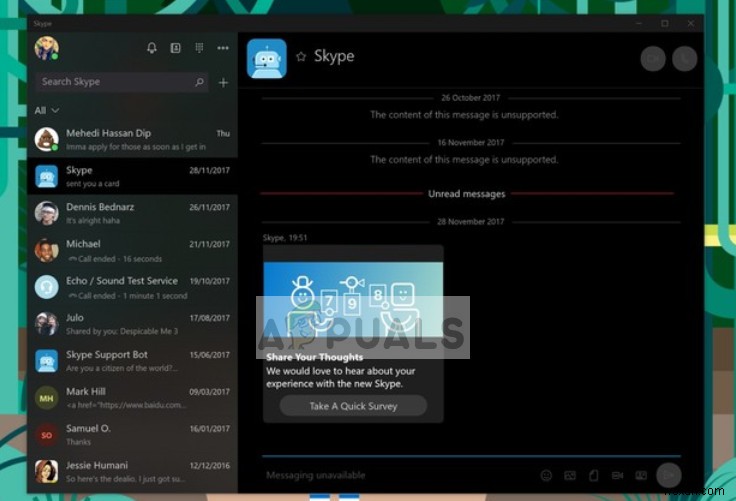Click the '28 November 2017' date label
Image resolution: width=736 pixels, height=501 pixels.
tap(471, 221)
